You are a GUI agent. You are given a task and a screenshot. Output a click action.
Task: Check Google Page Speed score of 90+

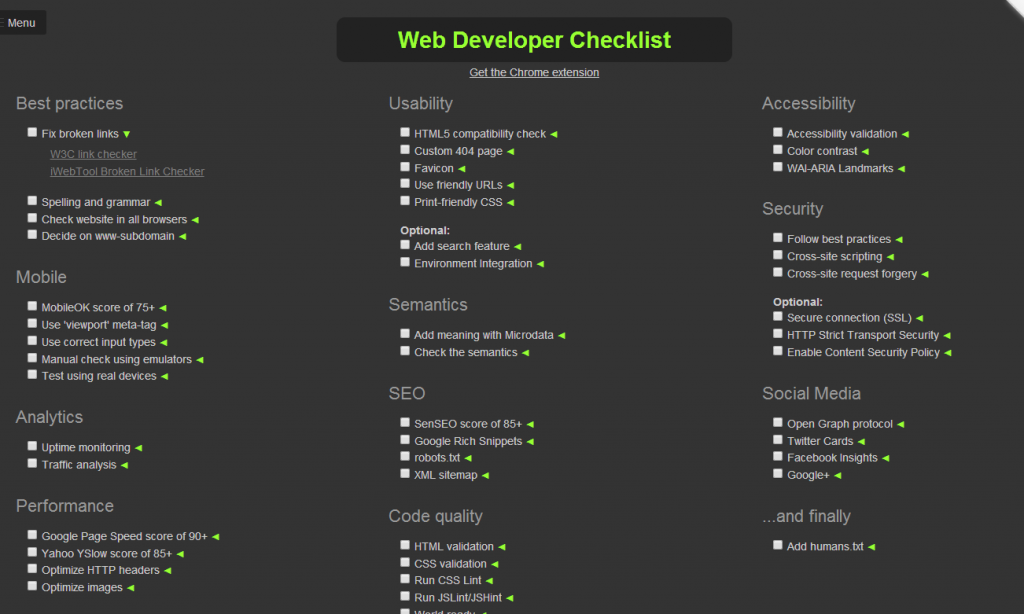[x=32, y=535]
